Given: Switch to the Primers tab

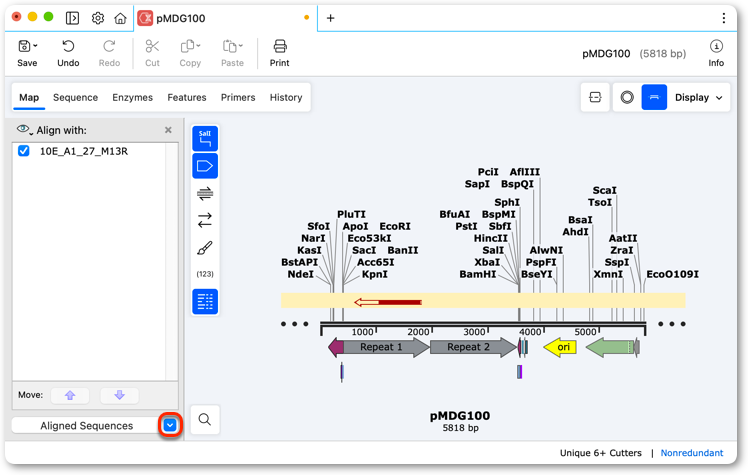Looking at the screenshot, I should tap(238, 98).
